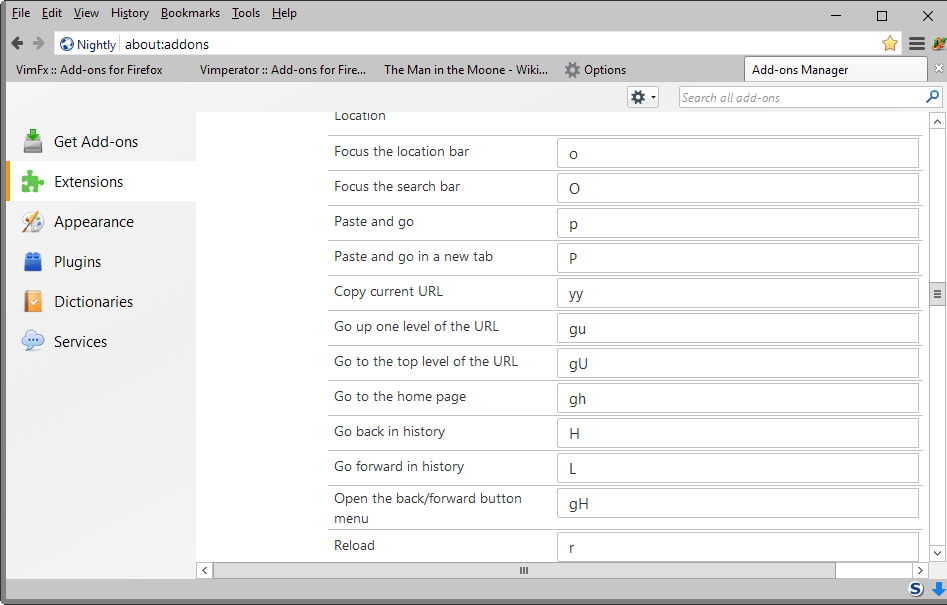Click the vertical scrollbar up arrow

pos(937,121)
